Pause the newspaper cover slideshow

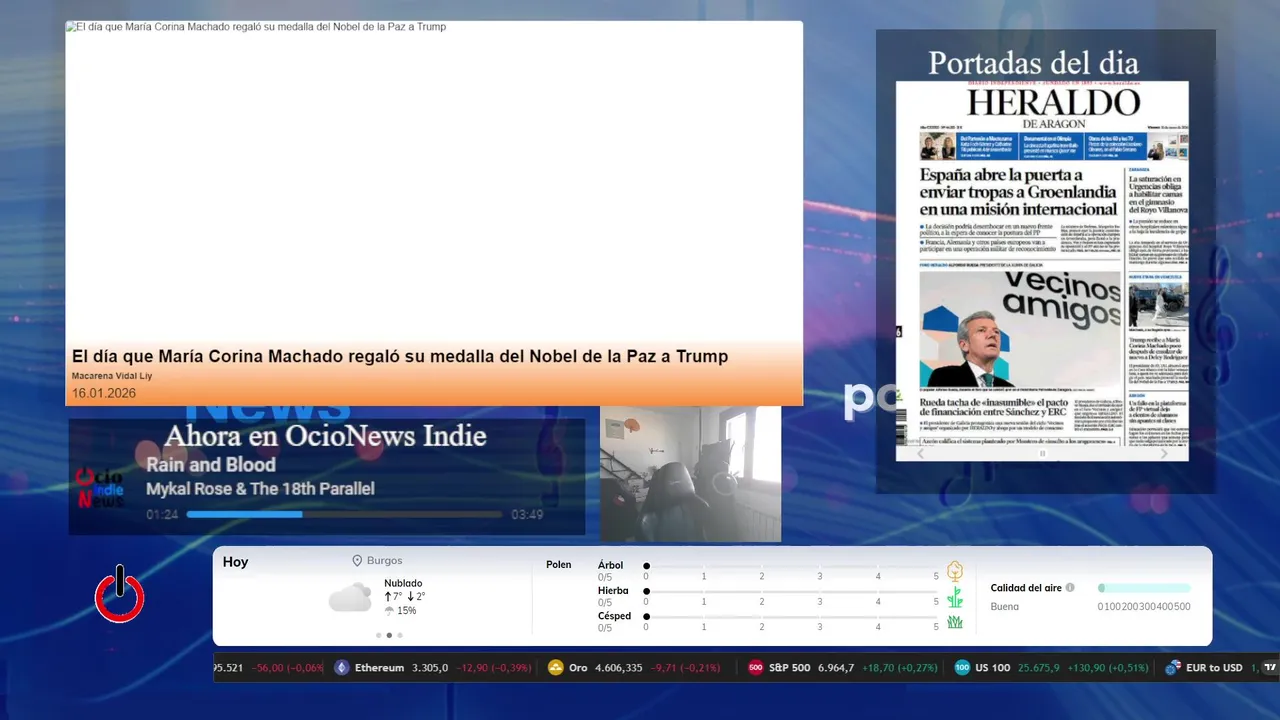(1042, 453)
